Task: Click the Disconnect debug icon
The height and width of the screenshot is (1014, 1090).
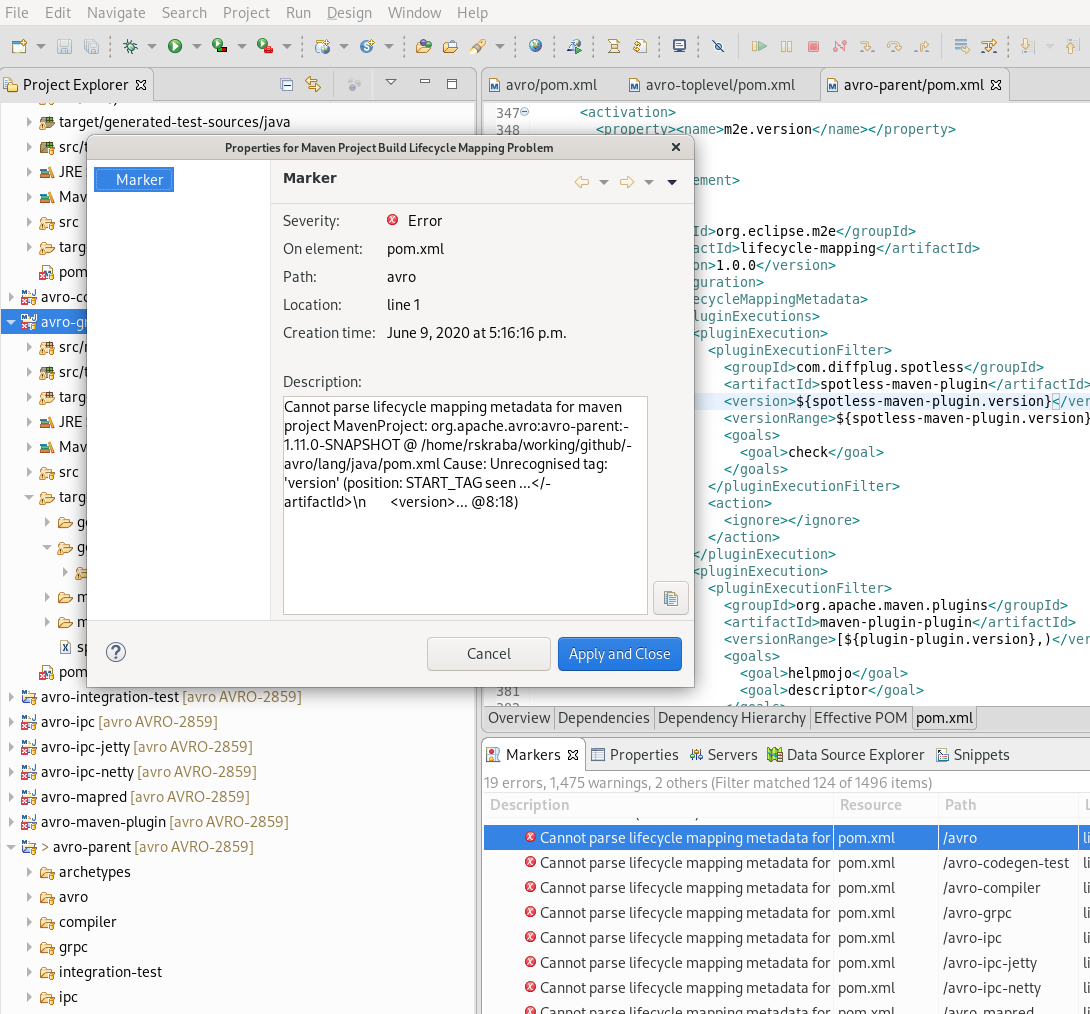Action: (x=840, y=47)
